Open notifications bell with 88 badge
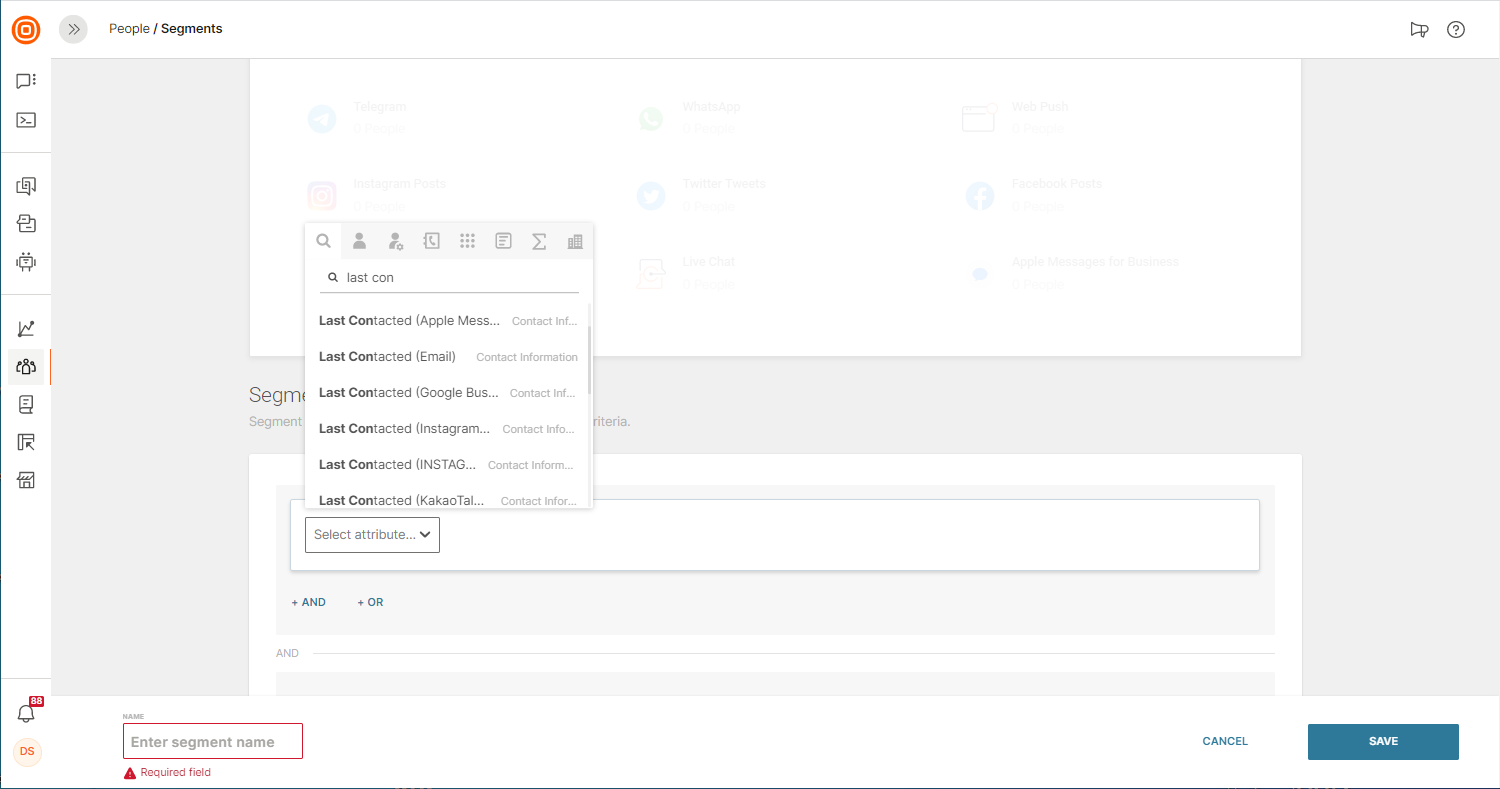This screenshot has width=1500, height=789. [x=26, y=713]
